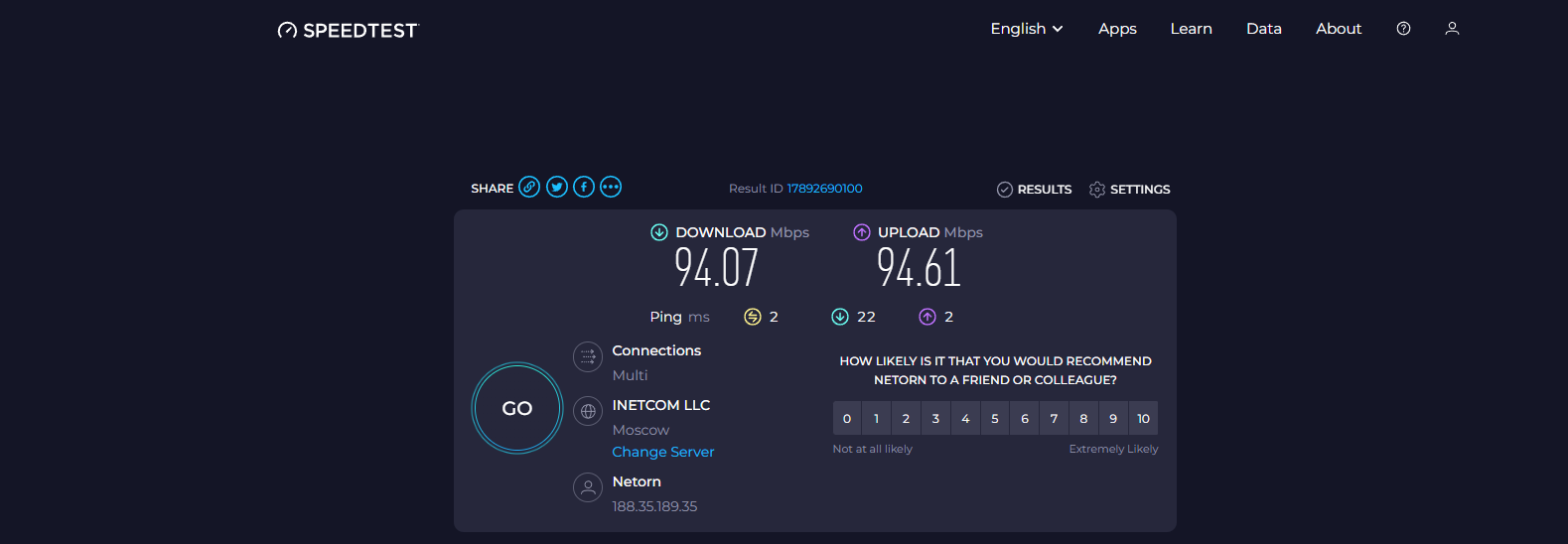Open SETTINGS
The width and height of the screenshot is (1568, 544).
pos(1129,189)
